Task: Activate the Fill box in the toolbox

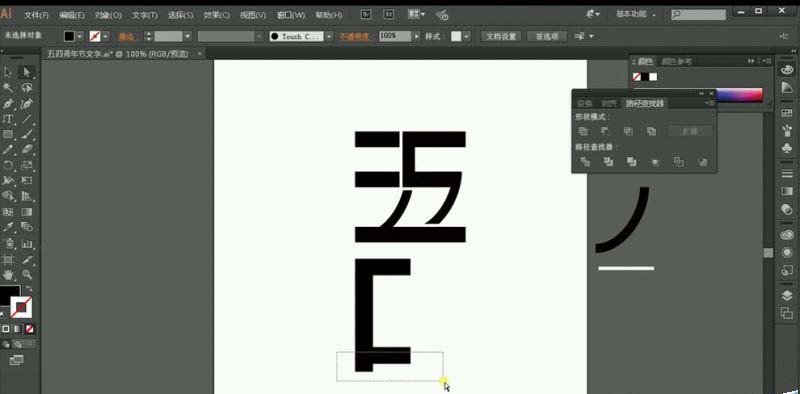Action: (9, 294)
